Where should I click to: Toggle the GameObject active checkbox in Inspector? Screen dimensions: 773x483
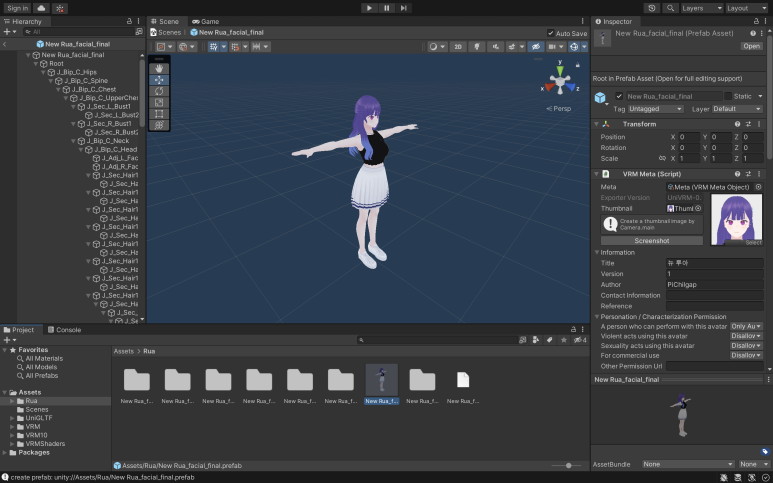pos(619,96)
